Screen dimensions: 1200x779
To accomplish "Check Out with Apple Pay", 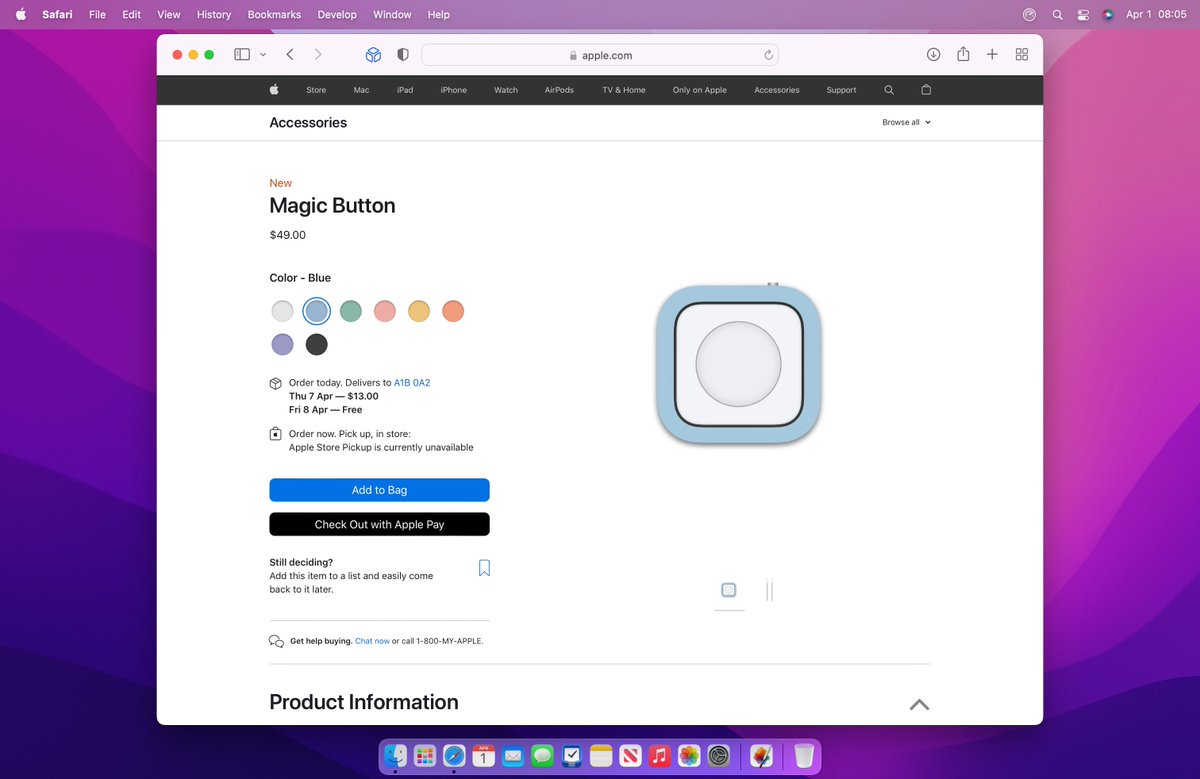I will coord(379,524).
